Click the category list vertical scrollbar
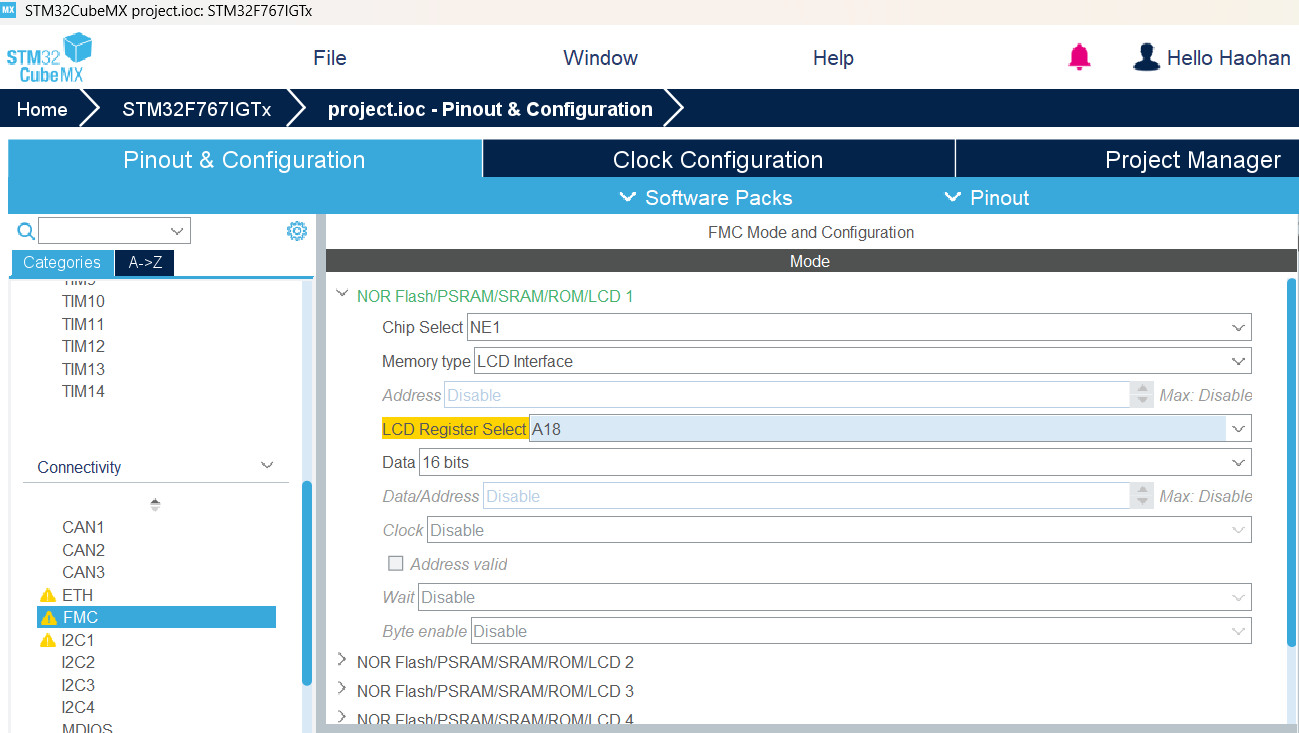Image resolution: width=1299 pixels, height=733 pixels. click(x=307, y=582)
